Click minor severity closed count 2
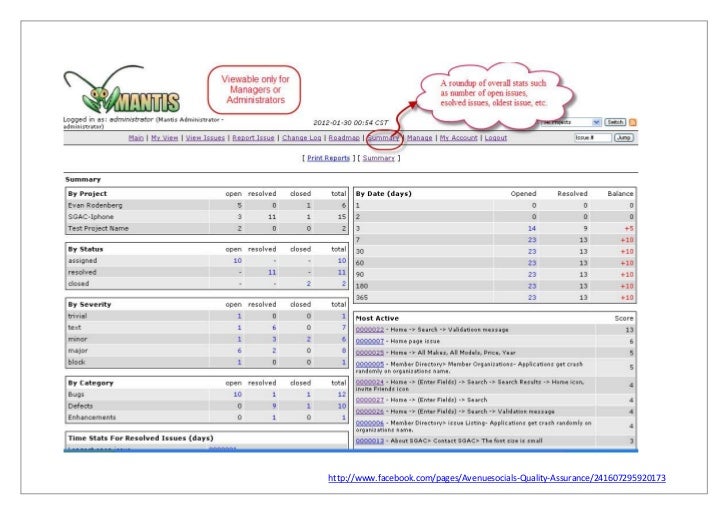728x515 pixels. point(309,339)
